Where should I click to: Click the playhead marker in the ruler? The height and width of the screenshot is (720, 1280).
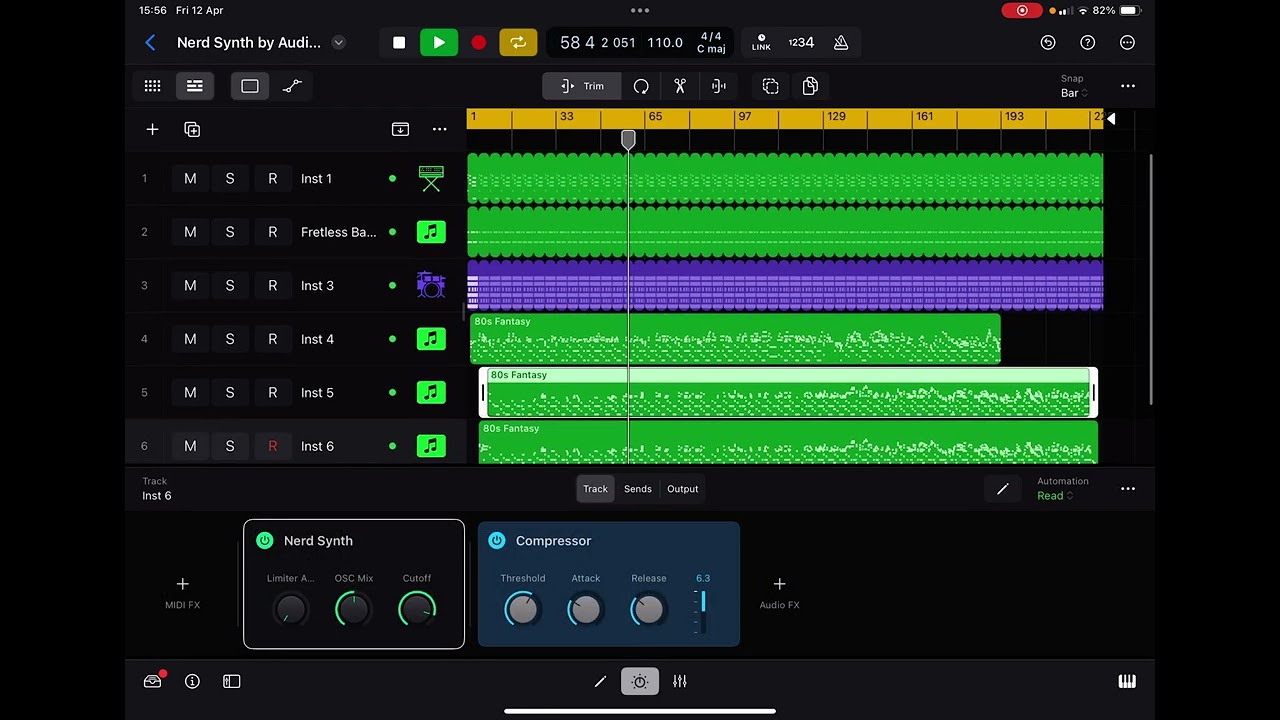(x=628, y=139)
